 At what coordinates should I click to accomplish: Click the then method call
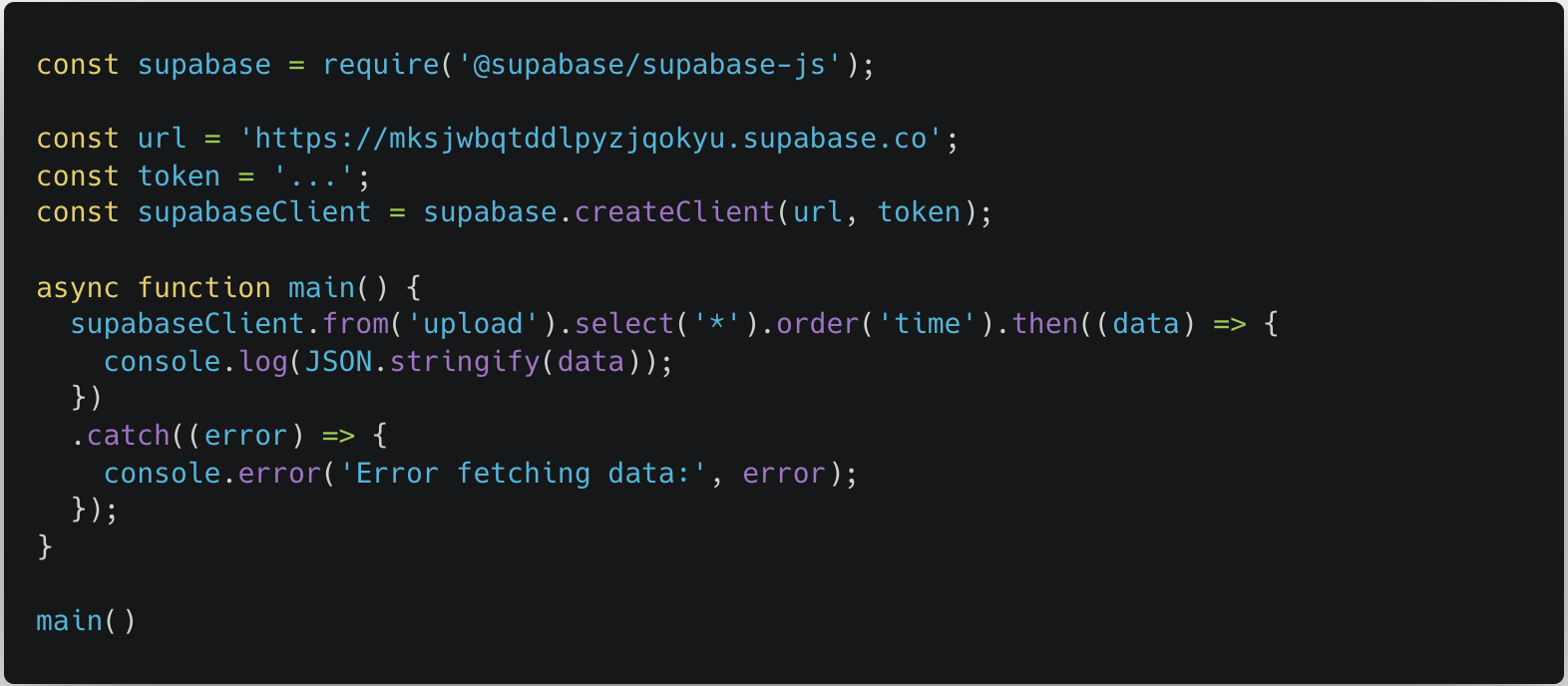1044,324
